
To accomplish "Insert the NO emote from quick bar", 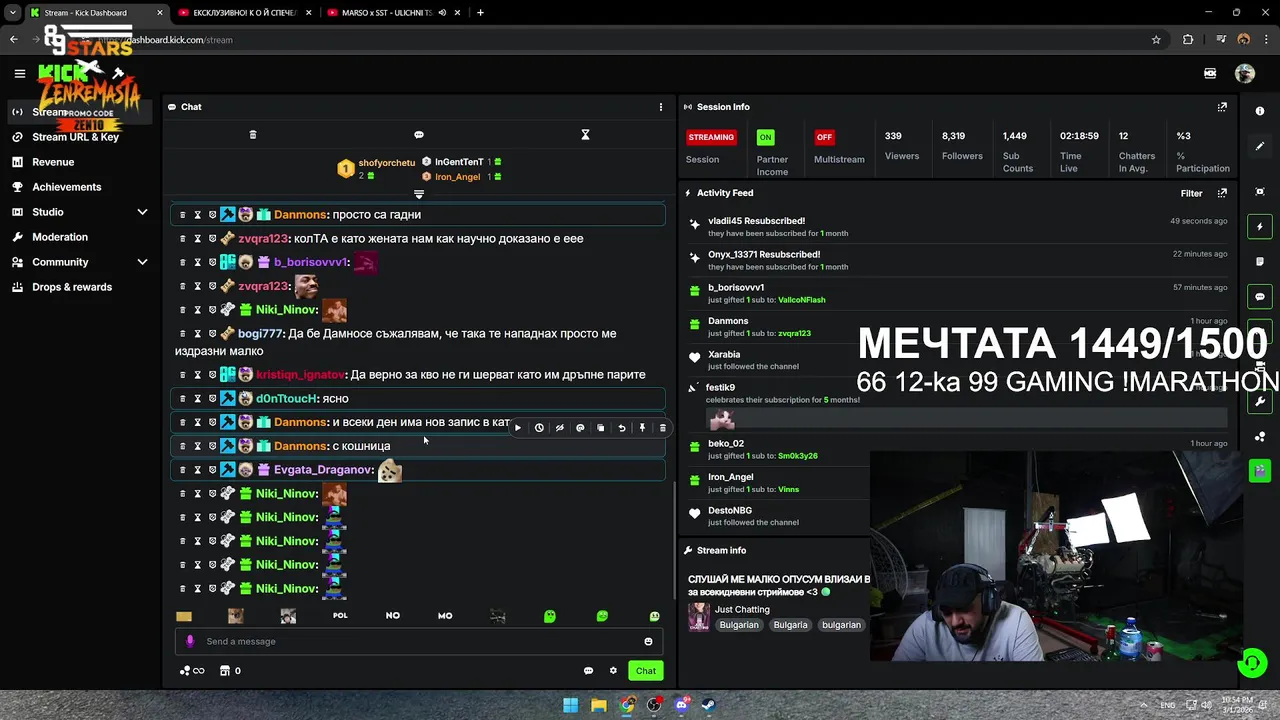I will point(393,616).
